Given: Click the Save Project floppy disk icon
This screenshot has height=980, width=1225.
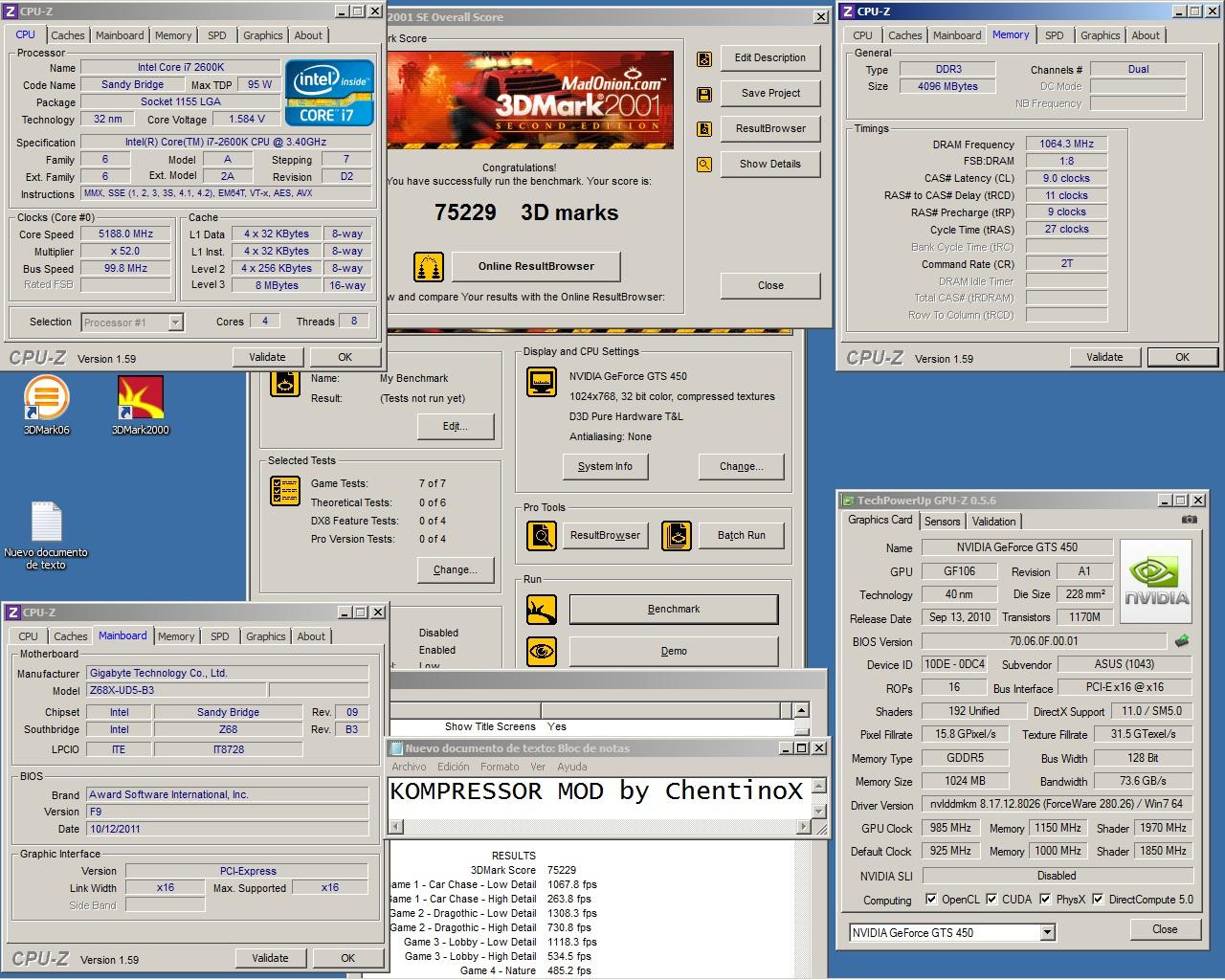Looking at the screenshot, I should [x=704, y=94].
